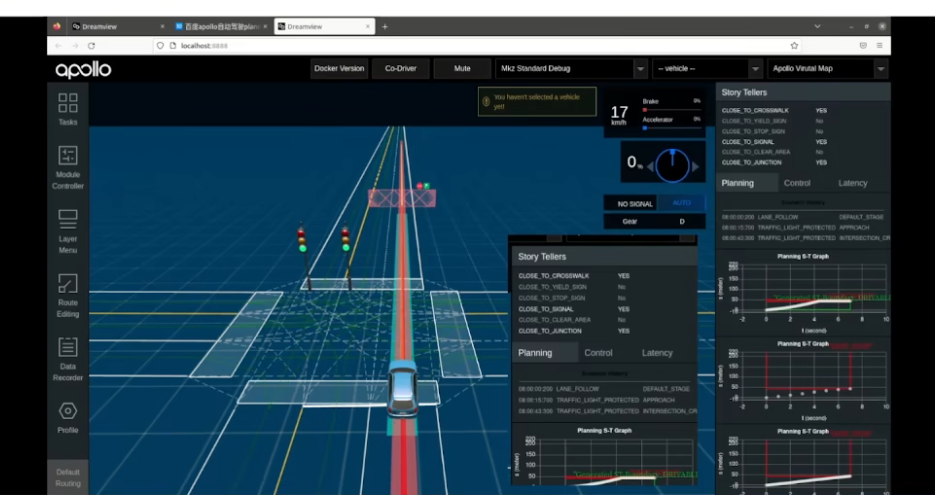Select Control tab in floating panel

pos(598,353)
